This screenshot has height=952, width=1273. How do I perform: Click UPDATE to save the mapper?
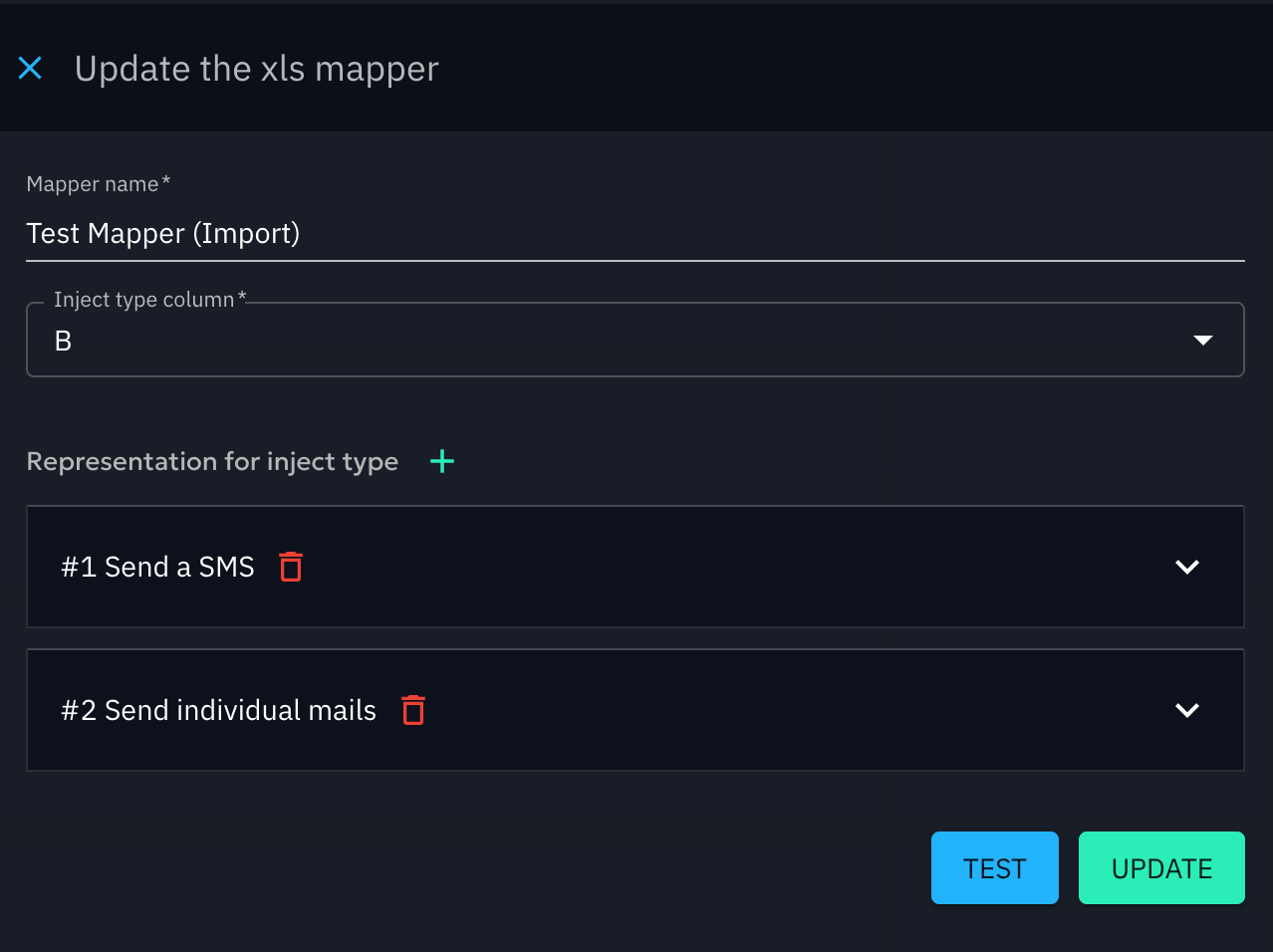pos(1160,867)
